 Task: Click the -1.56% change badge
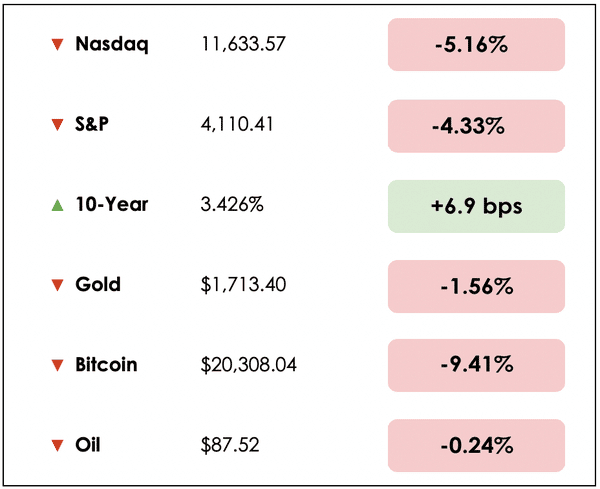(476, 285)
